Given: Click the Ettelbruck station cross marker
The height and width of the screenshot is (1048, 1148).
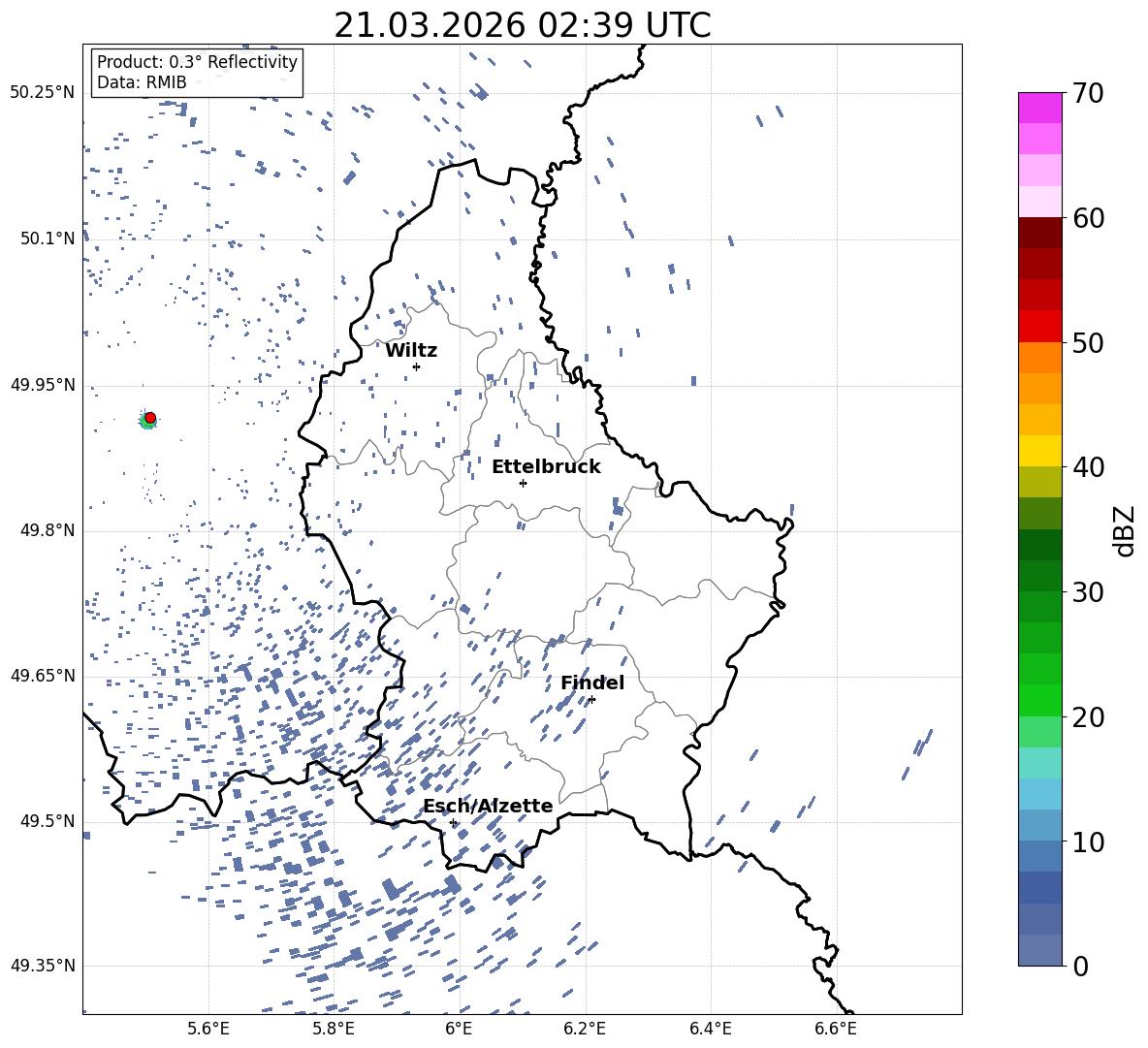Looking at the screenshot, I should click(x=523, y=483).
